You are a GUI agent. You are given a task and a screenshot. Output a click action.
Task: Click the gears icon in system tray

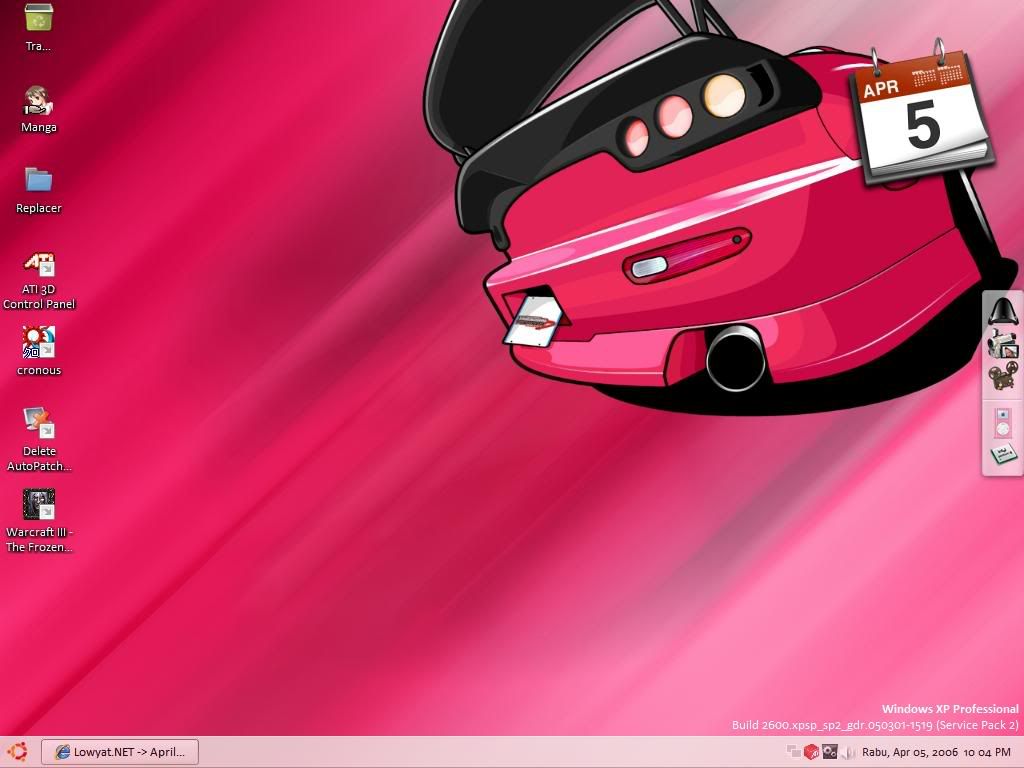coord(829,752)
